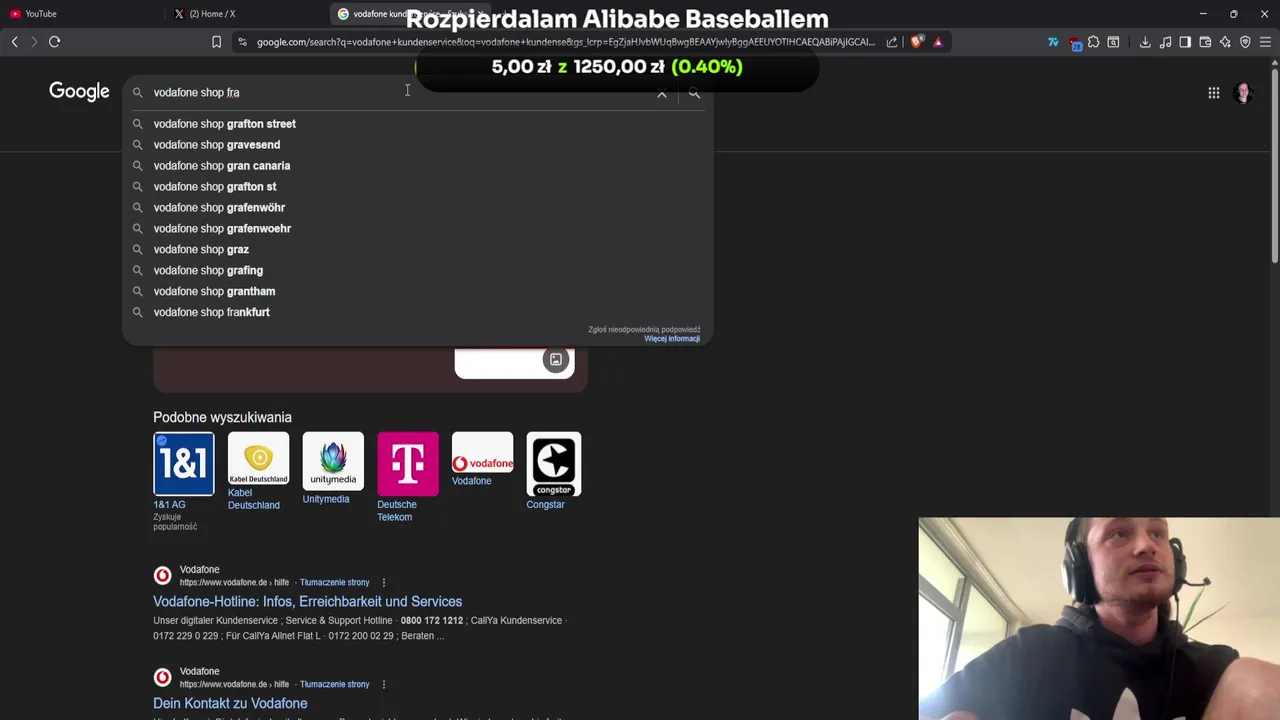Screen dimensions: 1280x720
Task: Select suggestion vodafone shop gran canaria
Action: click(418, 166)
